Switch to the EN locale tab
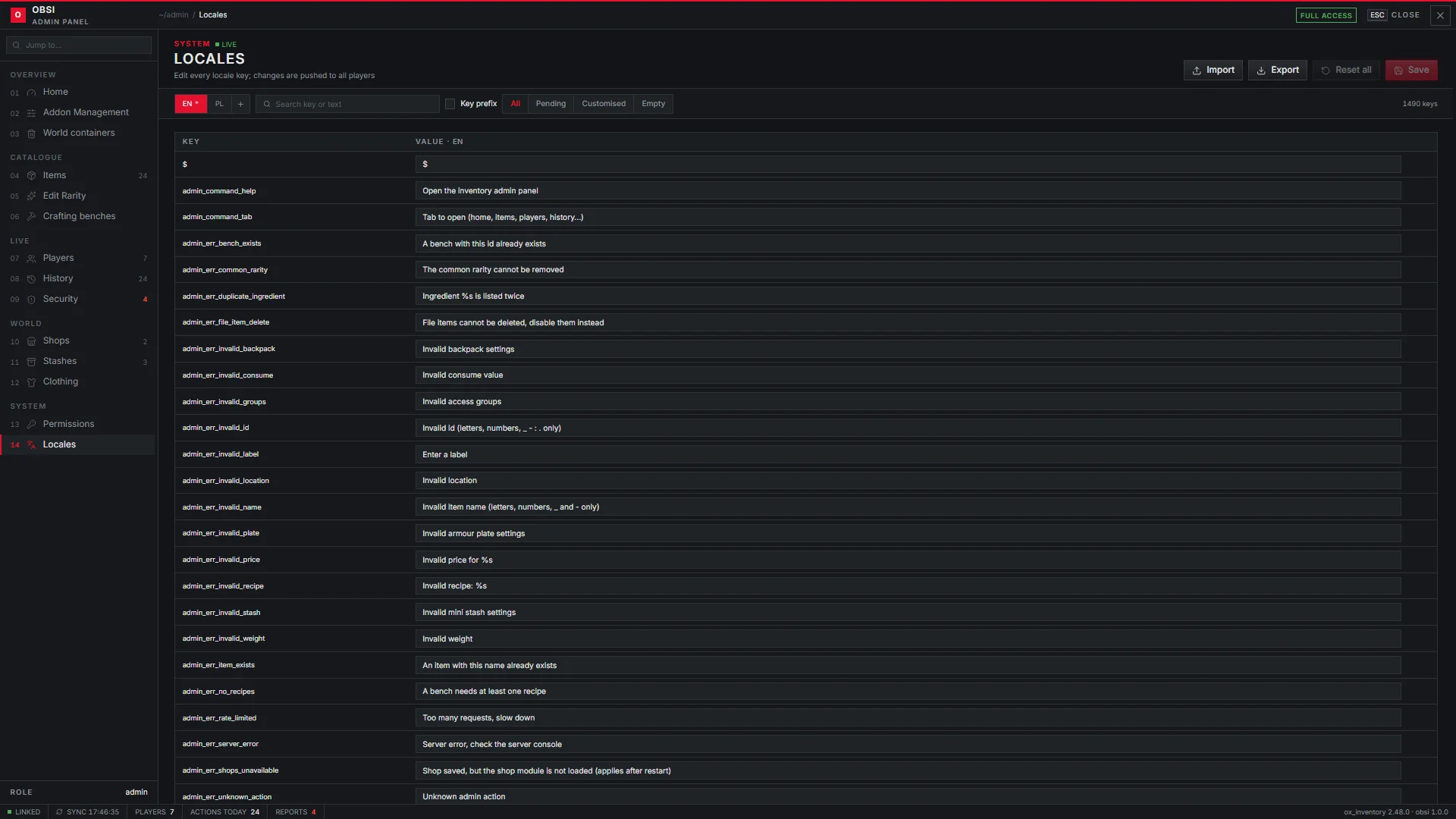The width and height of the screenshot is (1456, 819). point(190,104)
